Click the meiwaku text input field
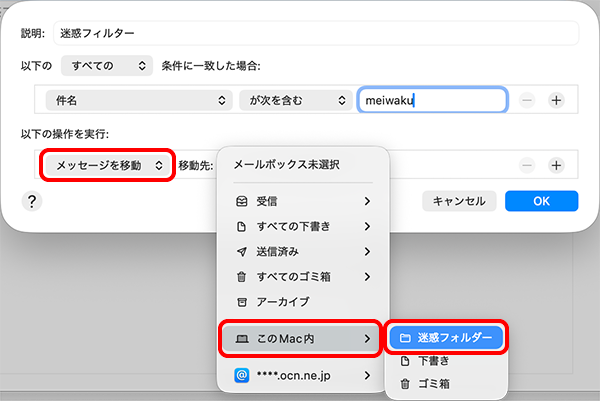This screenshot has height=401, width=600. pyautogui.click(x=431, y=100)
